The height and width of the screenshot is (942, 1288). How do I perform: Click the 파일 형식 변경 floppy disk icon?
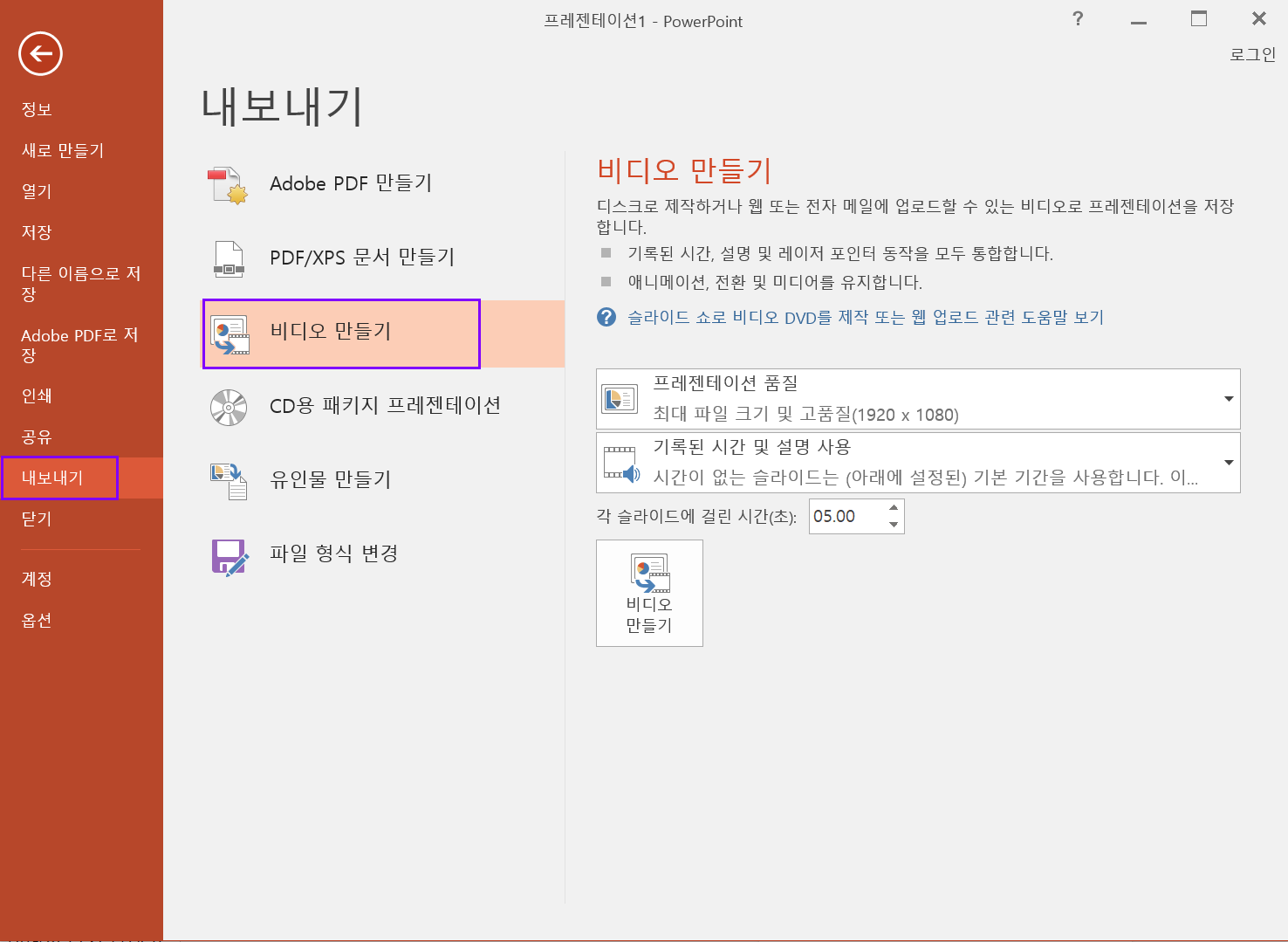click(230, 556)
